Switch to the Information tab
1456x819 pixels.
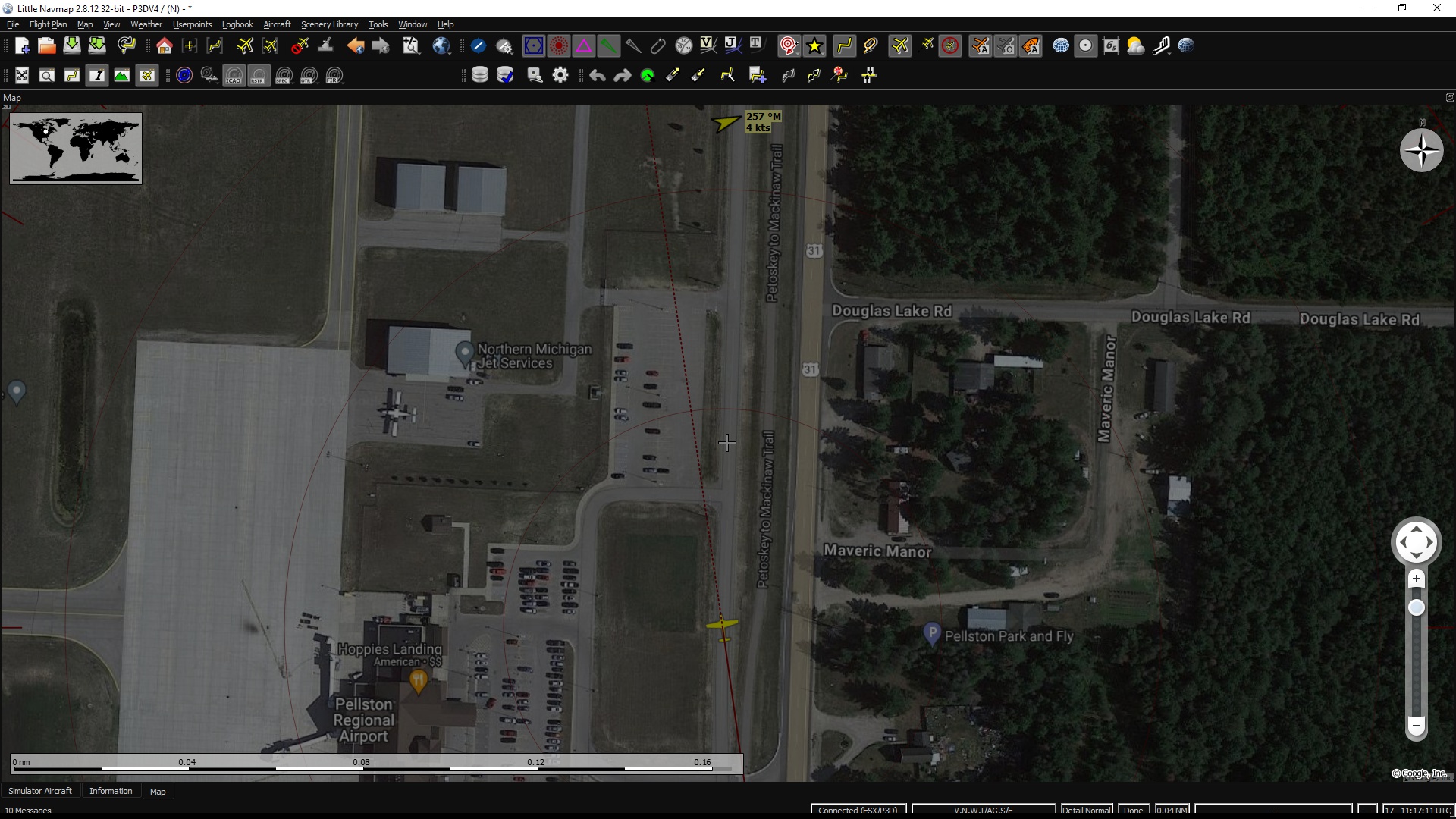coord(111,791)
